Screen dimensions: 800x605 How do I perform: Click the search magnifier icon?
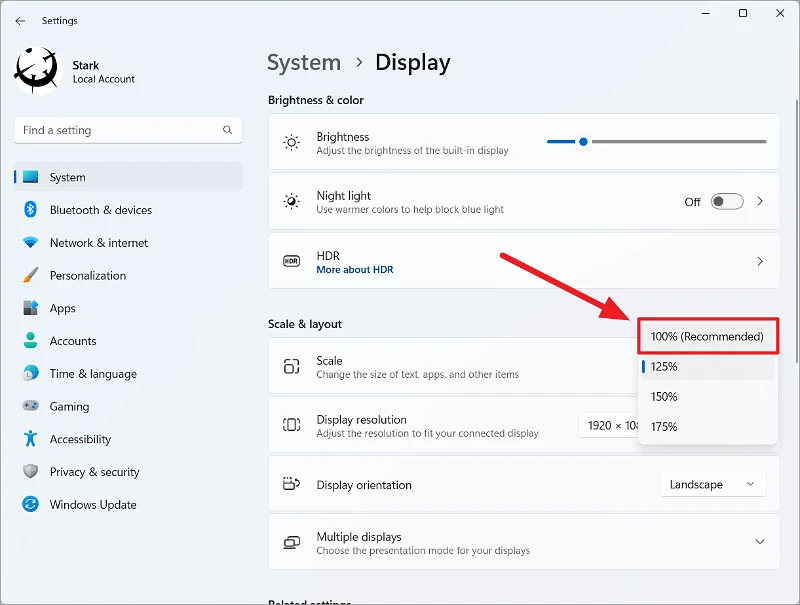(x=228, y=130)
